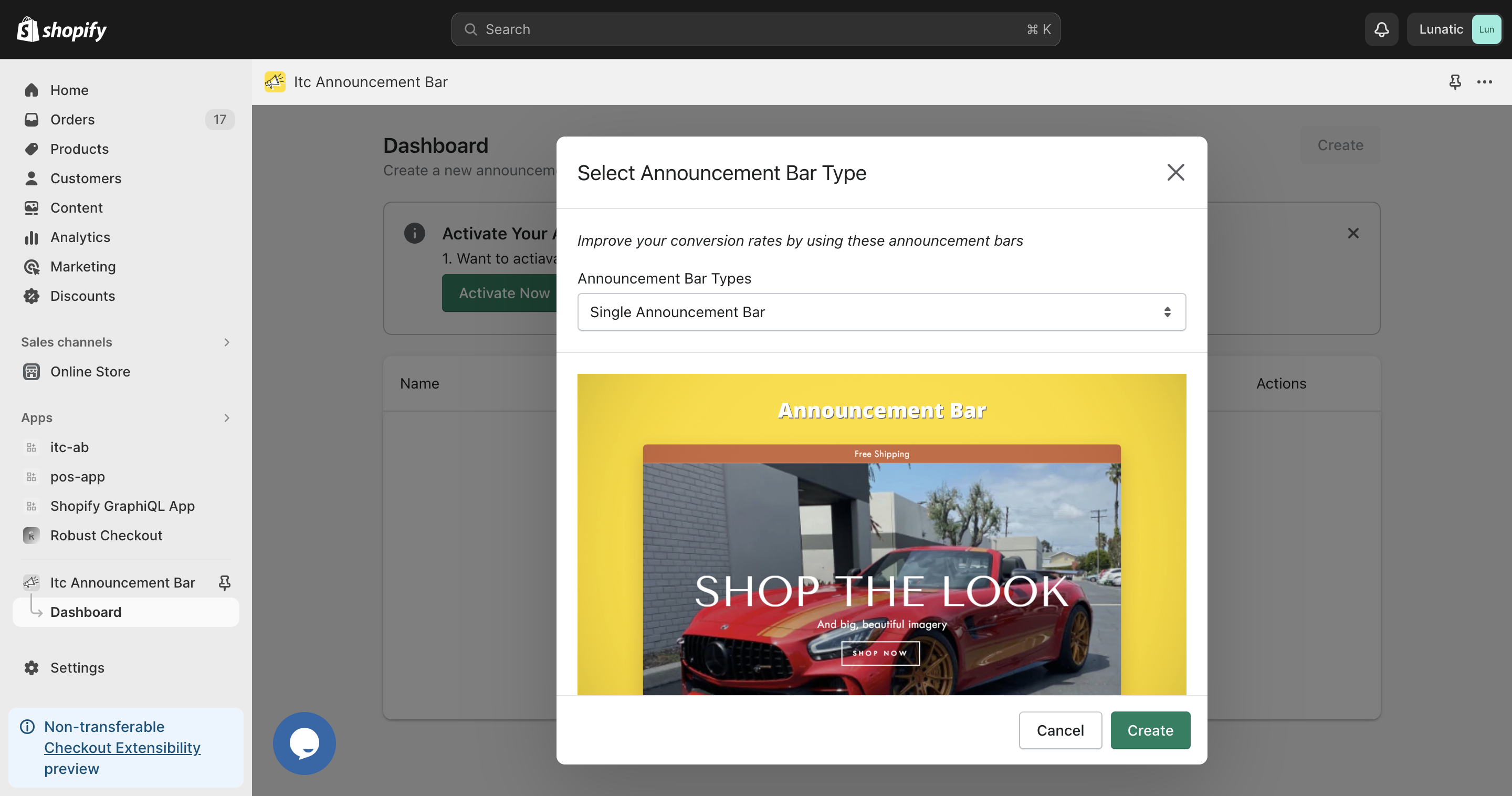
Task: Click the pin/bookmark icon next to Dashboard
Action: 224,582
